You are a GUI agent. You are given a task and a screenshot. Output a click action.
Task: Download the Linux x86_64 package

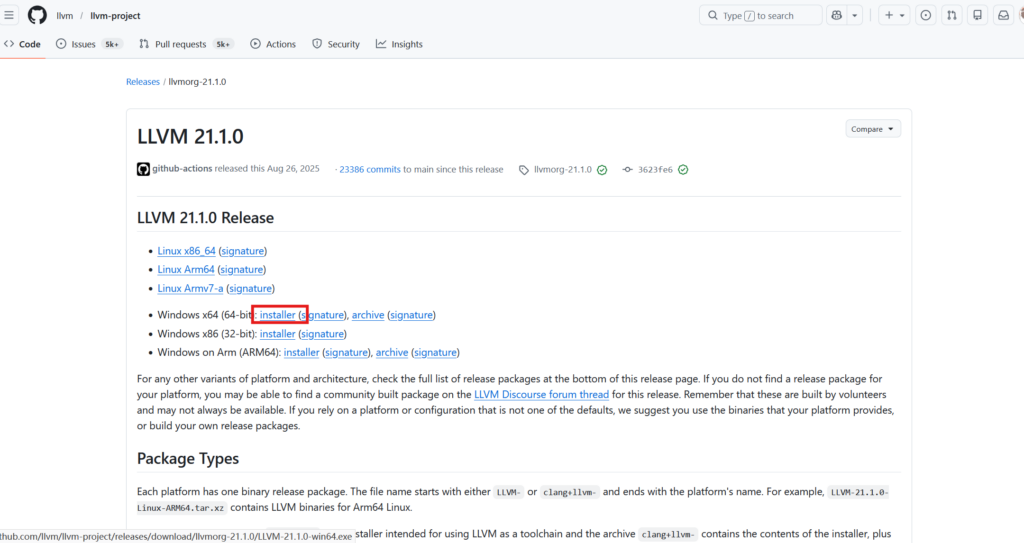click(186, 251)
